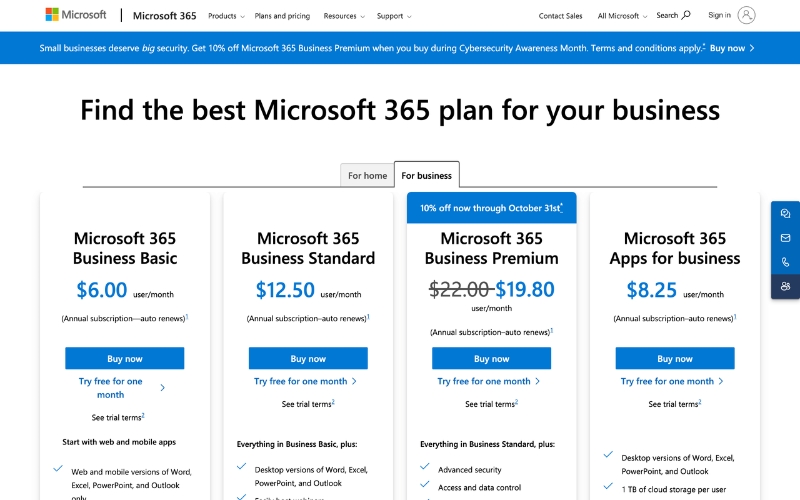Click the phone call icon

tap(785, 262)
